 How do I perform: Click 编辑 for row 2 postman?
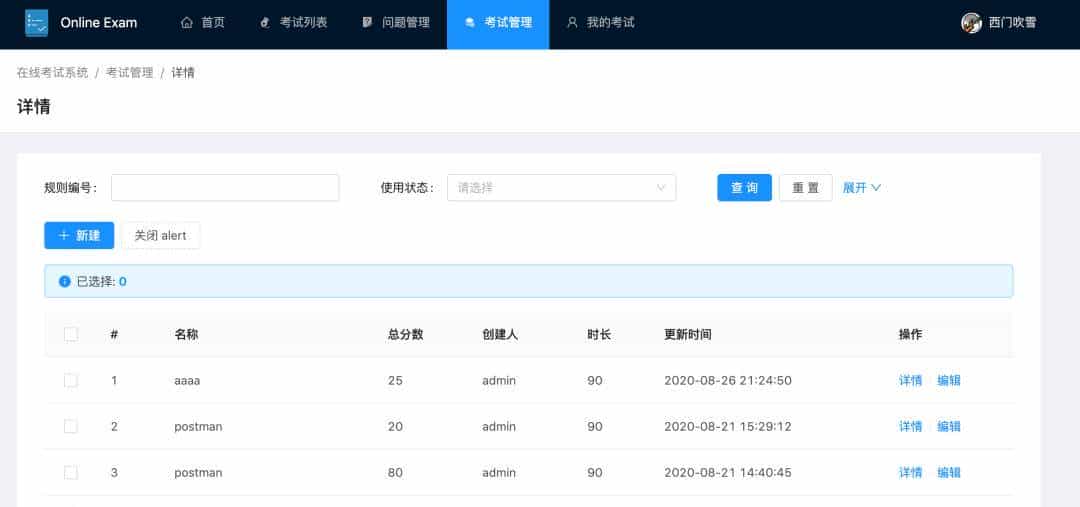pos(949,426)
